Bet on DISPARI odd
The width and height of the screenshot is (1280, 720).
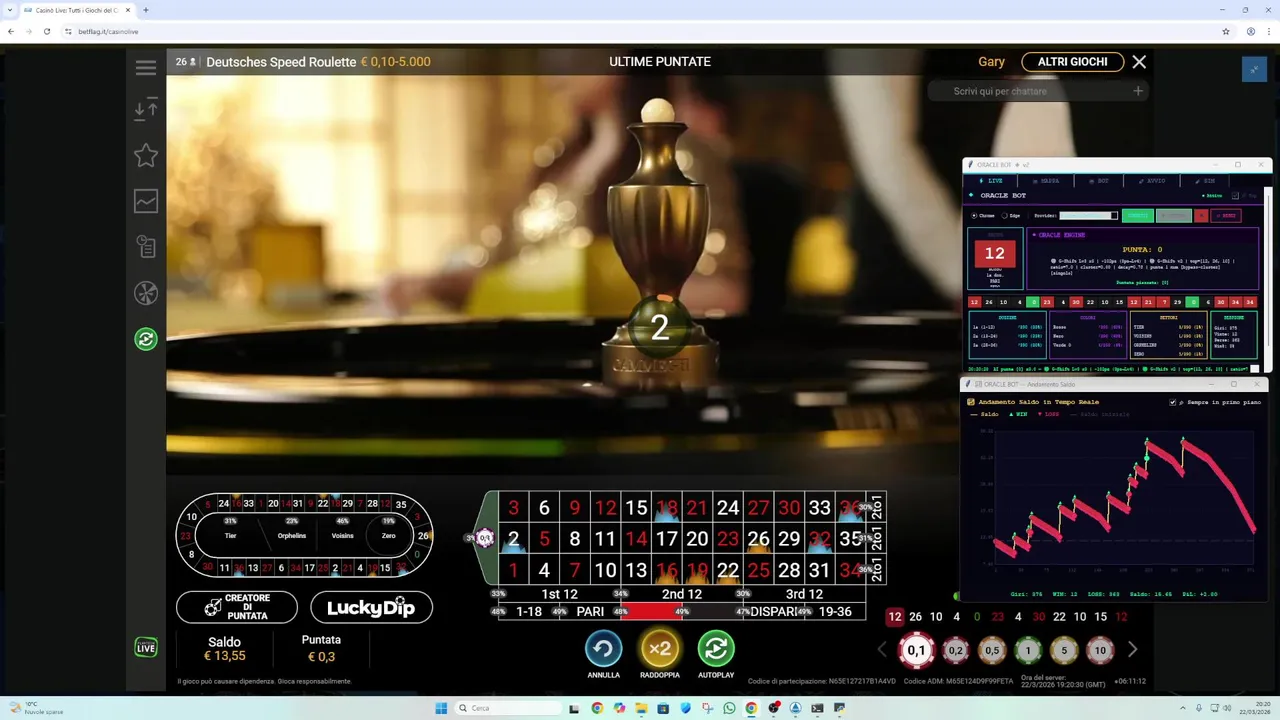[x=773, y=612]
